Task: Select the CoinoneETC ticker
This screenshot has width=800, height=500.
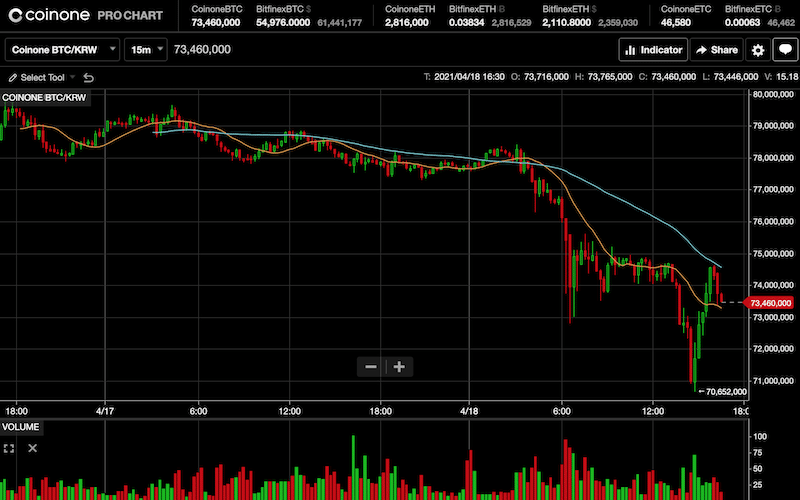Action: [686, 16]
